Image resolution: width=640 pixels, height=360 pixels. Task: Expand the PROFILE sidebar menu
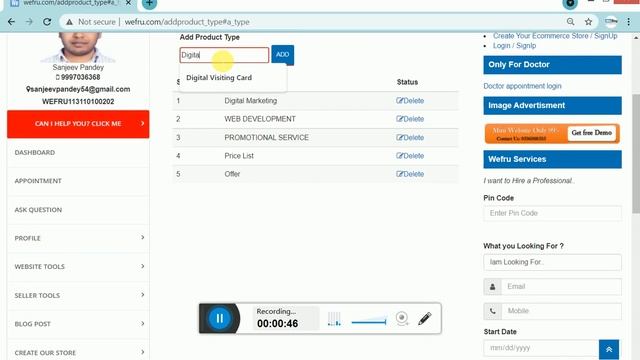78,238
